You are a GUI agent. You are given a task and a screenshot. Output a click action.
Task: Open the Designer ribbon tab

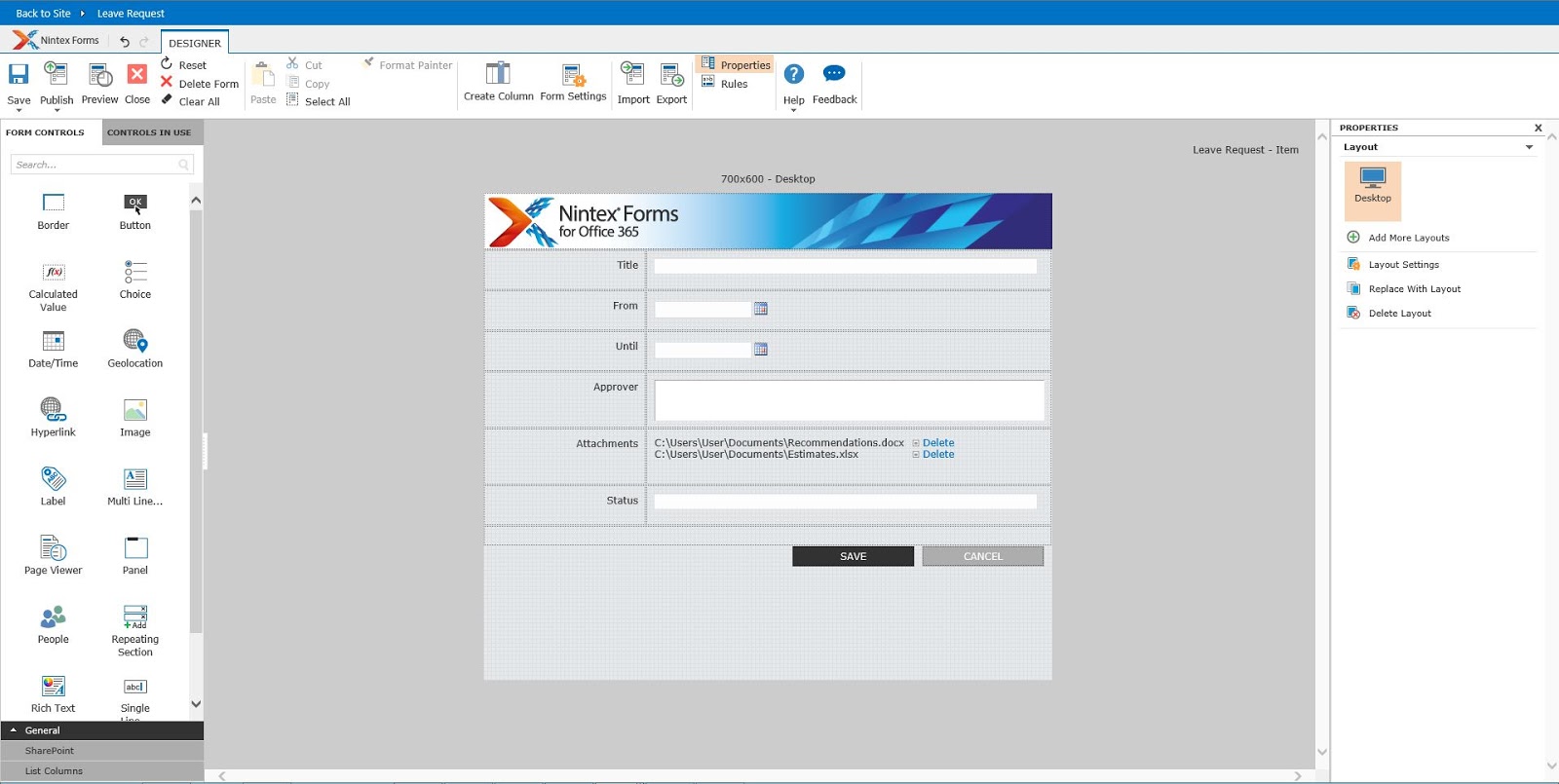tap(195, 43)
